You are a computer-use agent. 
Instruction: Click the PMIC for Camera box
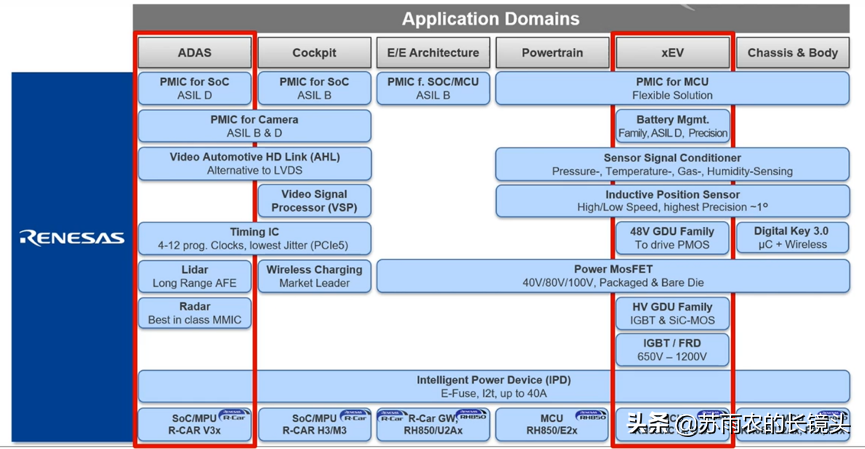tap(255, 126)
